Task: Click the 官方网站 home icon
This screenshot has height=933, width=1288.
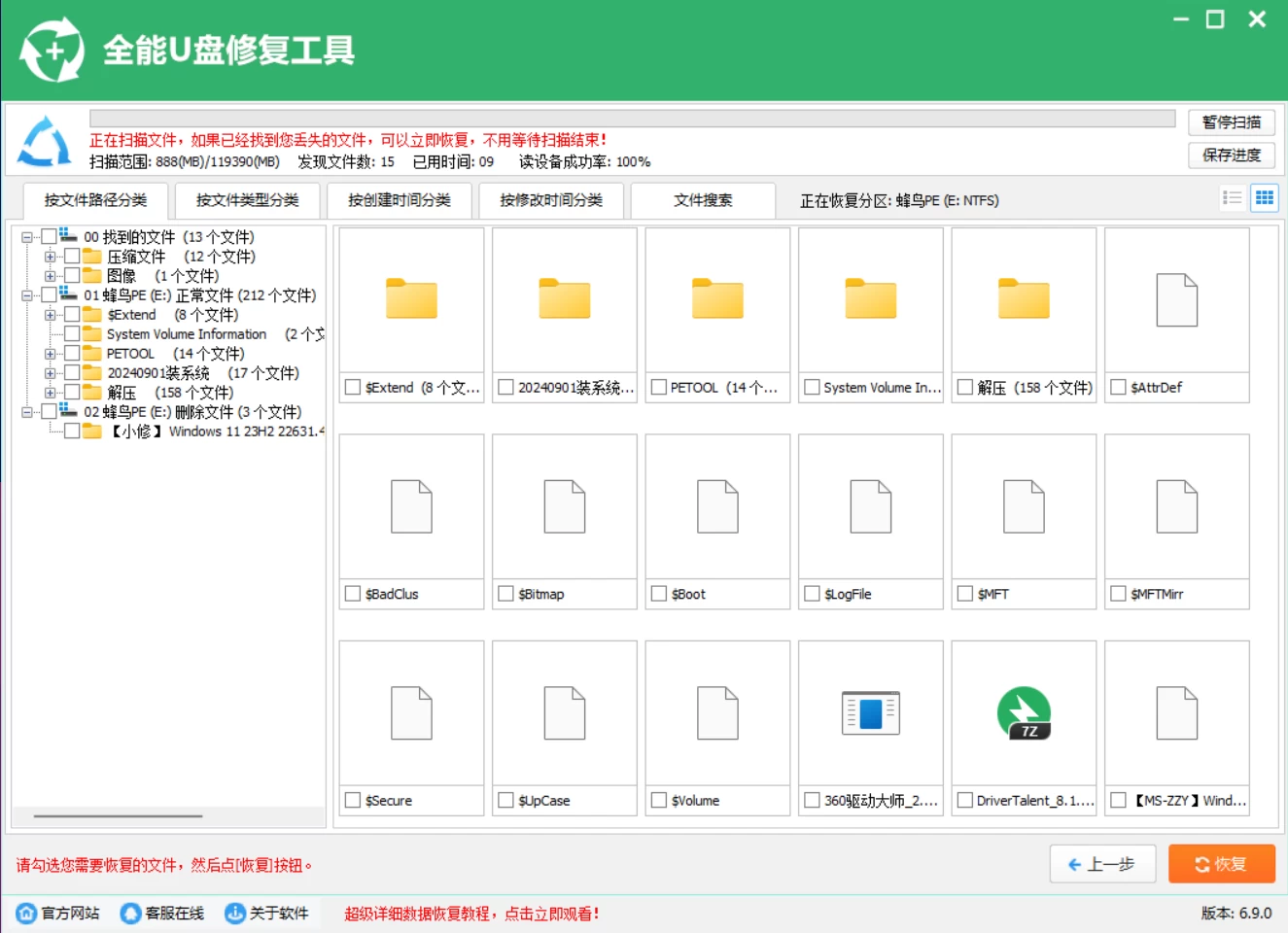Action: [26, 914]
